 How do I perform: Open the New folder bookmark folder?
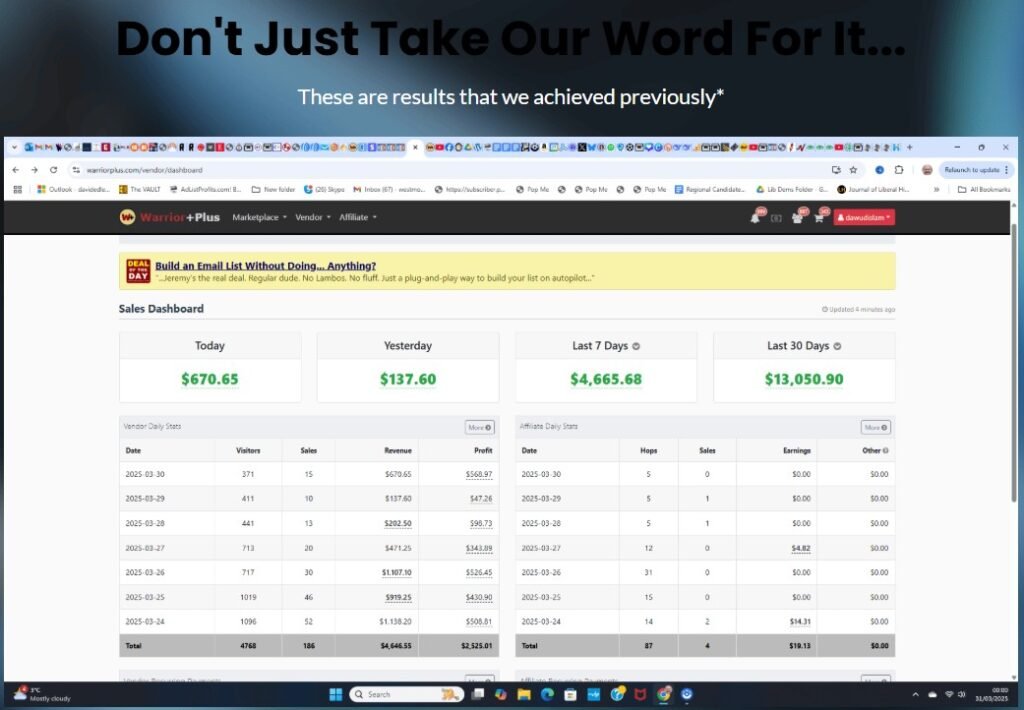point(273,189)
